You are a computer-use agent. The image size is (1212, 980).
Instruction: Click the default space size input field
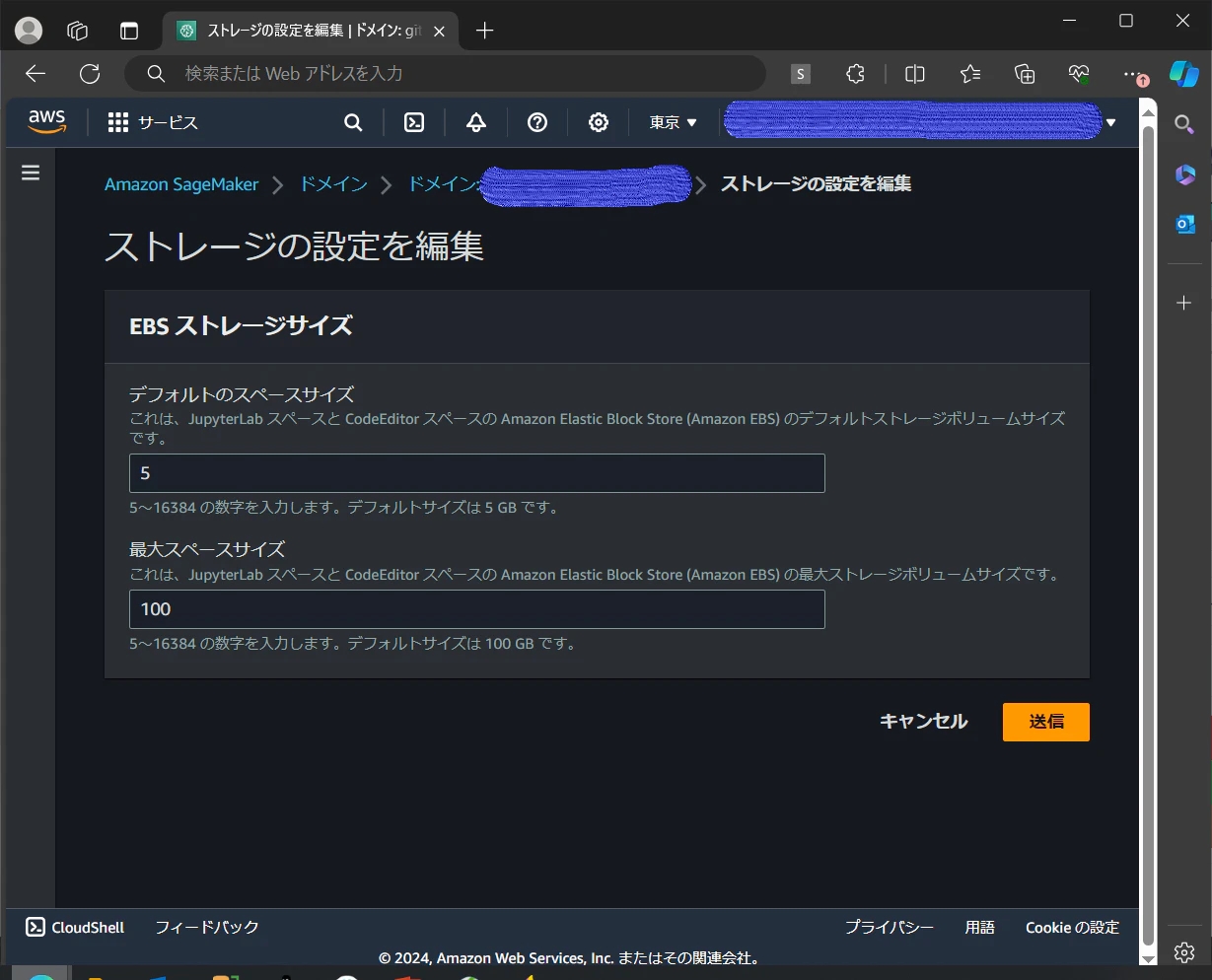click(x=476, y=472)
